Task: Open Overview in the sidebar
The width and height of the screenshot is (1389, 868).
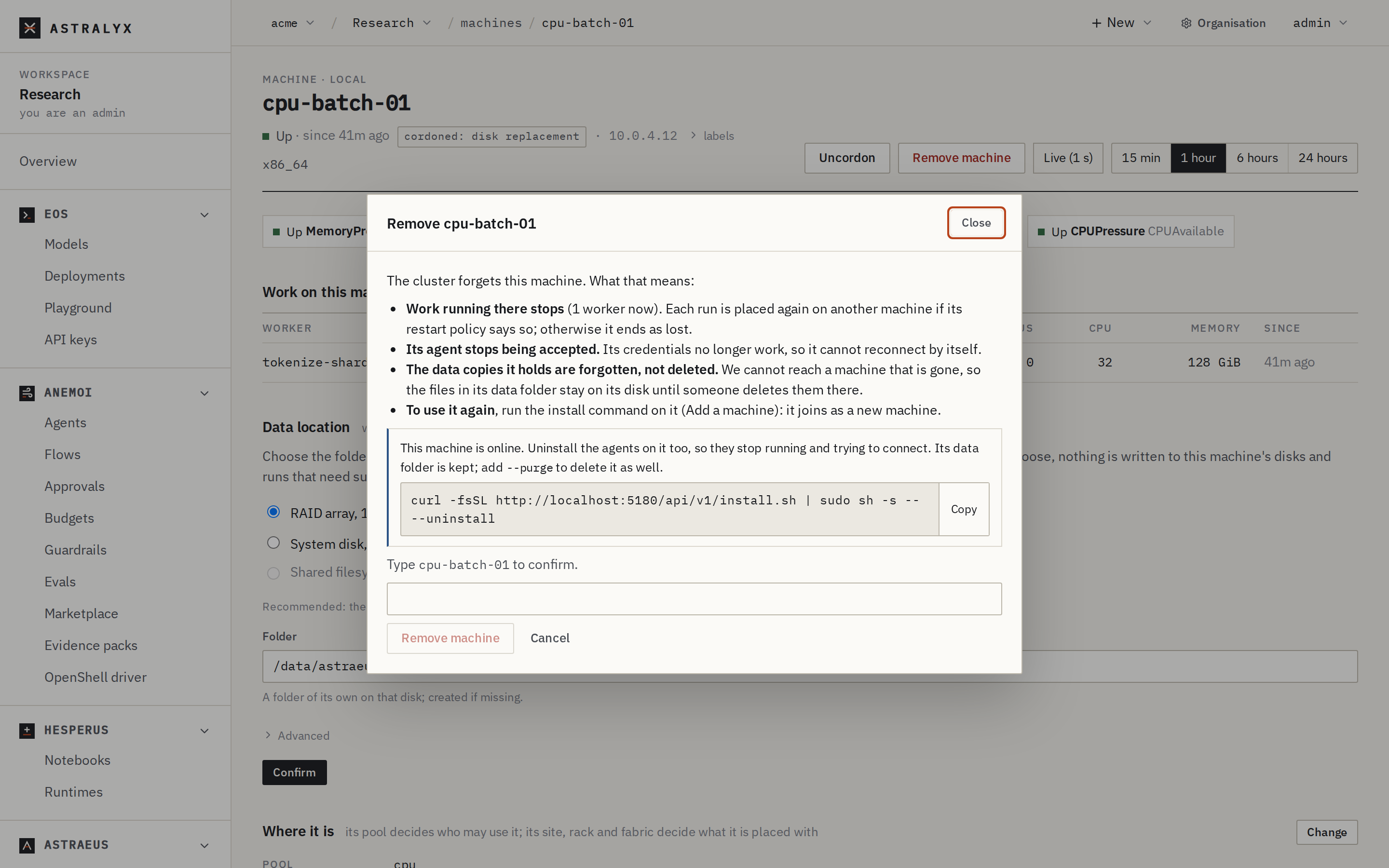Action: point(48,162)
